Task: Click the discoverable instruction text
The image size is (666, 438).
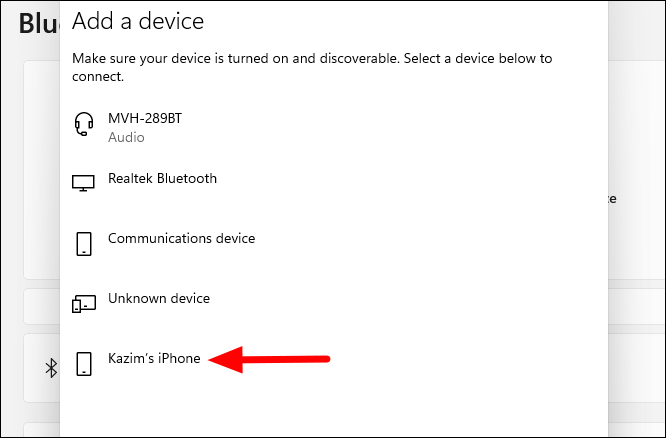Action: coord(312,67)
